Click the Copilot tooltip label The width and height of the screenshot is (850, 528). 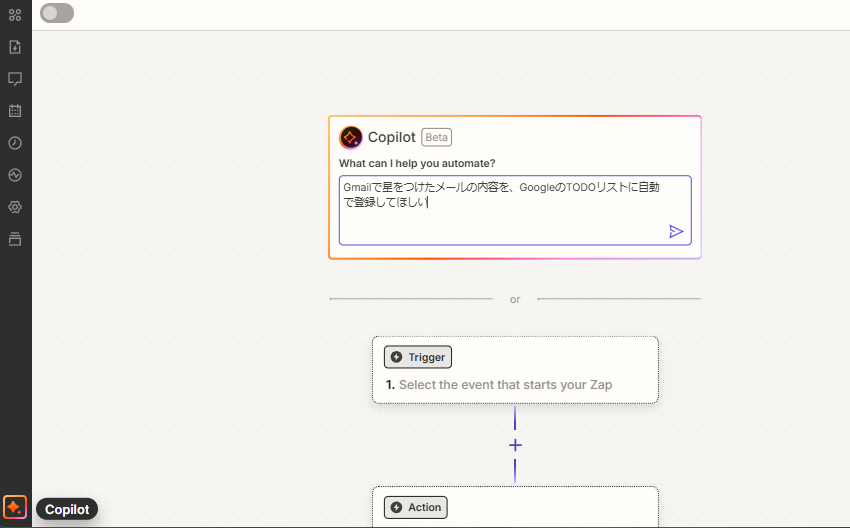67,510
